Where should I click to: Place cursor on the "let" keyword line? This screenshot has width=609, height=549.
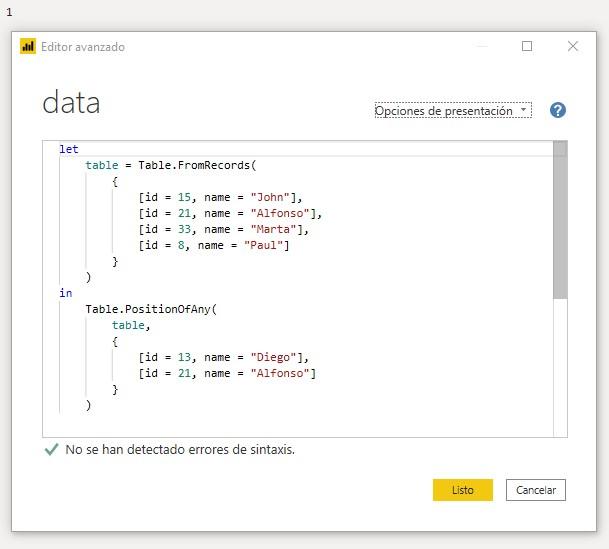69,149
